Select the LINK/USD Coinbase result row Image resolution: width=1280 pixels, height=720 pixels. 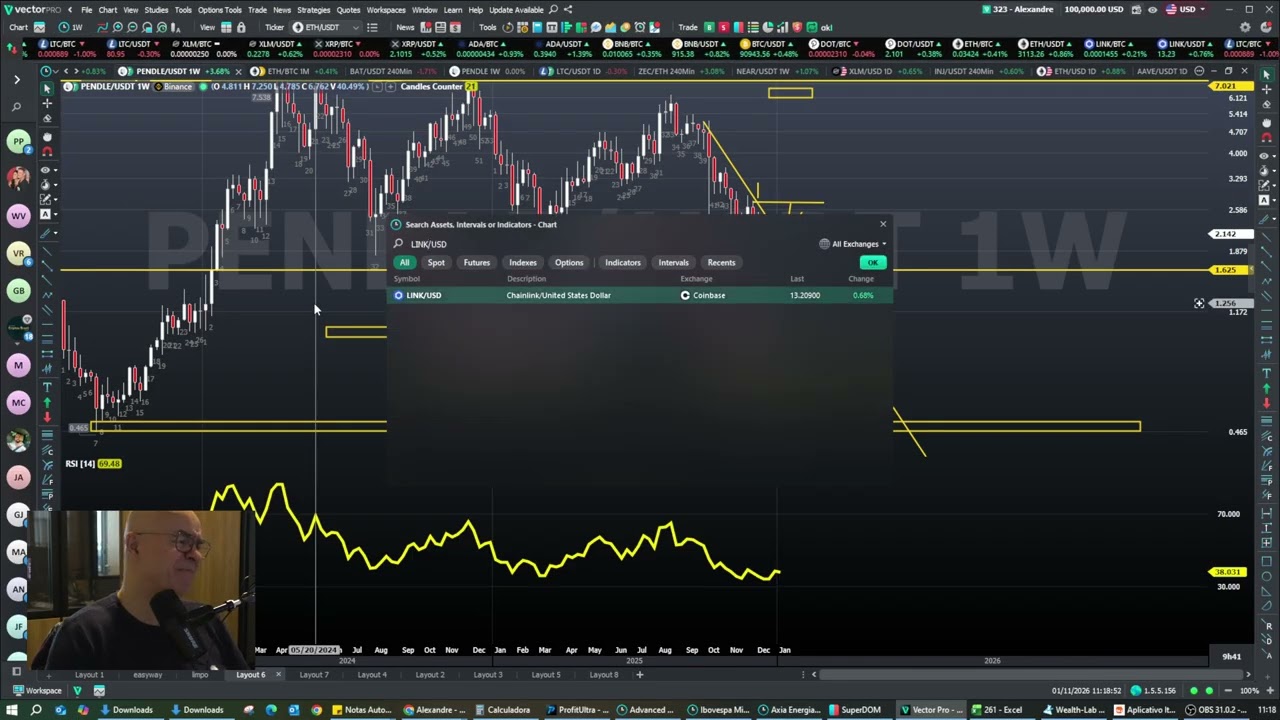(638, 295)
